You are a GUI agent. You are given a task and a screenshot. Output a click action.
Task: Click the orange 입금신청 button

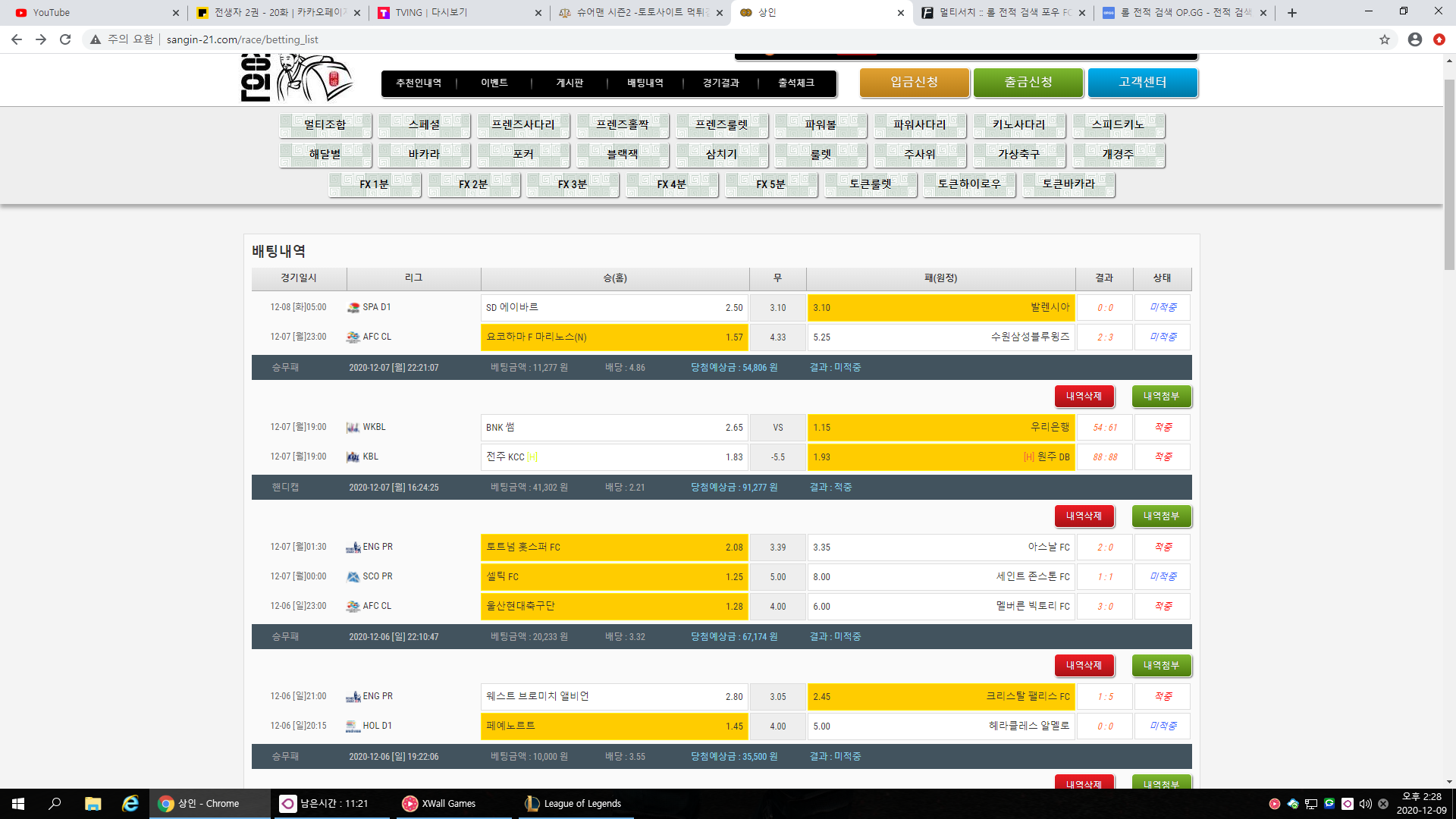tap(914, 83)
